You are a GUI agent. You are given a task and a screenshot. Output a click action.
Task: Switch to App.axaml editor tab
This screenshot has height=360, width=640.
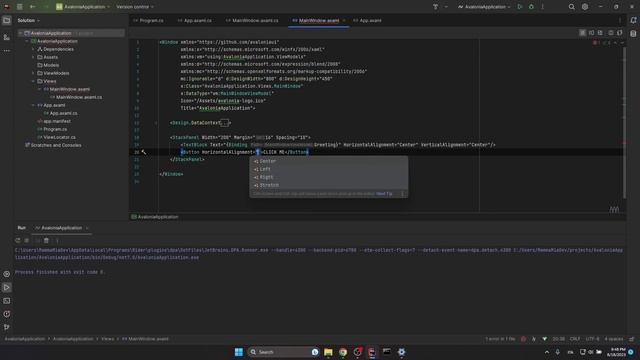[x=367, y=20]
